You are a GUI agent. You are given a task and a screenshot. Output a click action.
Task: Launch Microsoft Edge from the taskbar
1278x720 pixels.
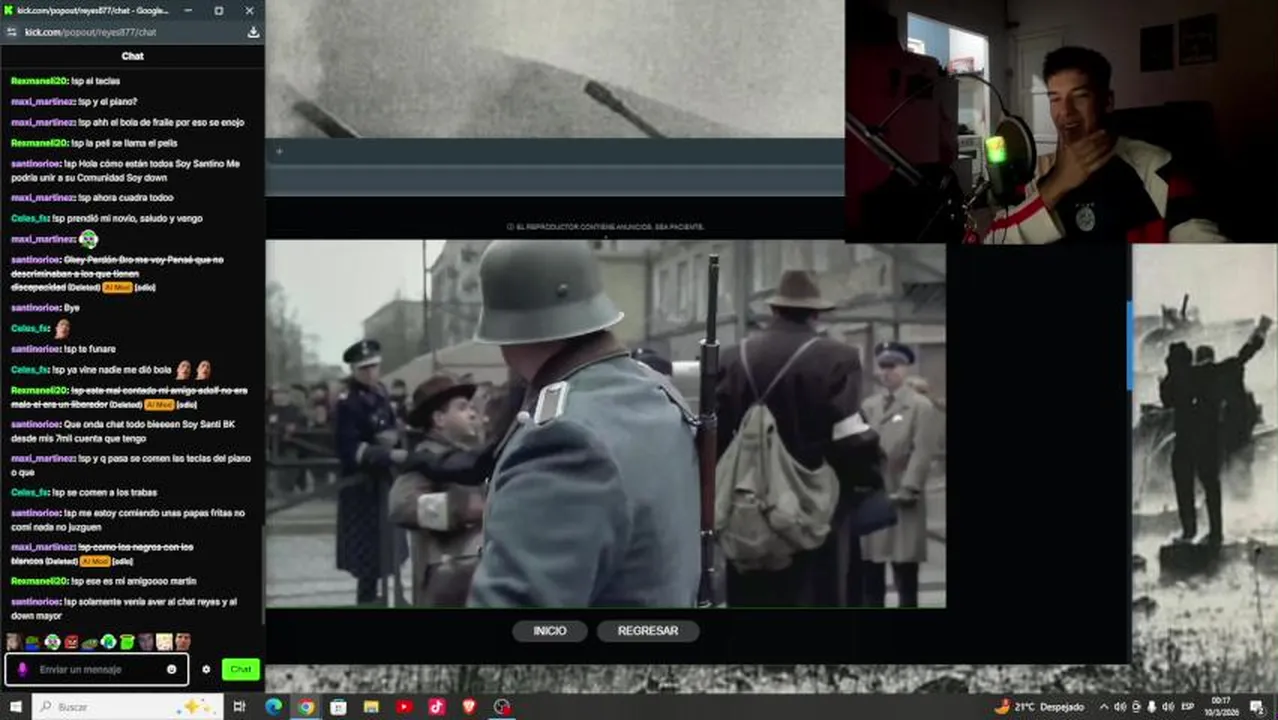click(x=273, y=706)
